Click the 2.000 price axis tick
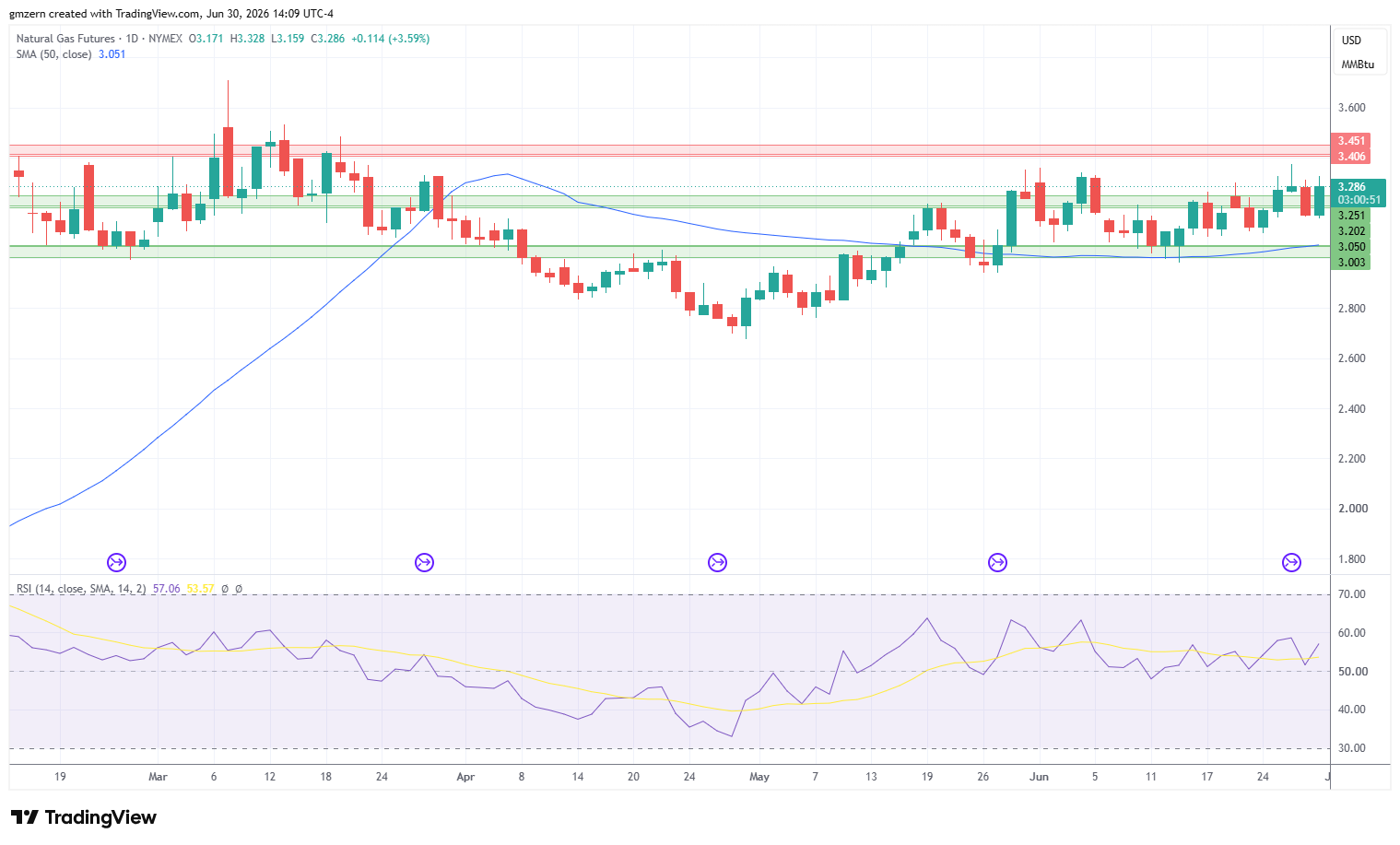Screen dimensions: 1400x845 (1351, 509)
